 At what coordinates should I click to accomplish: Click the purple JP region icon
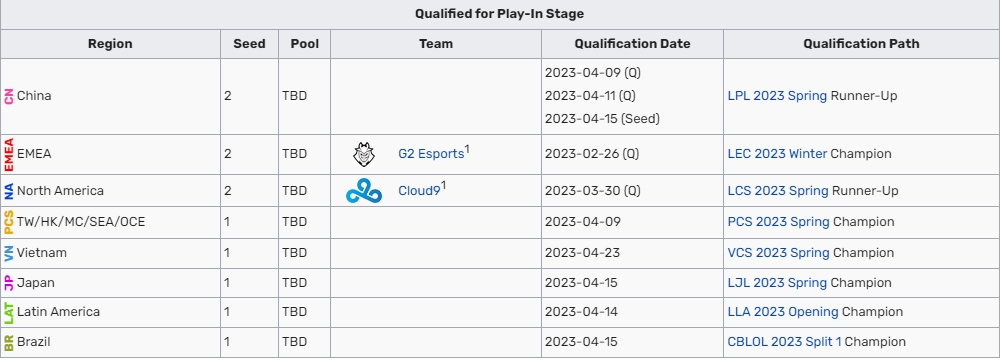8,283
